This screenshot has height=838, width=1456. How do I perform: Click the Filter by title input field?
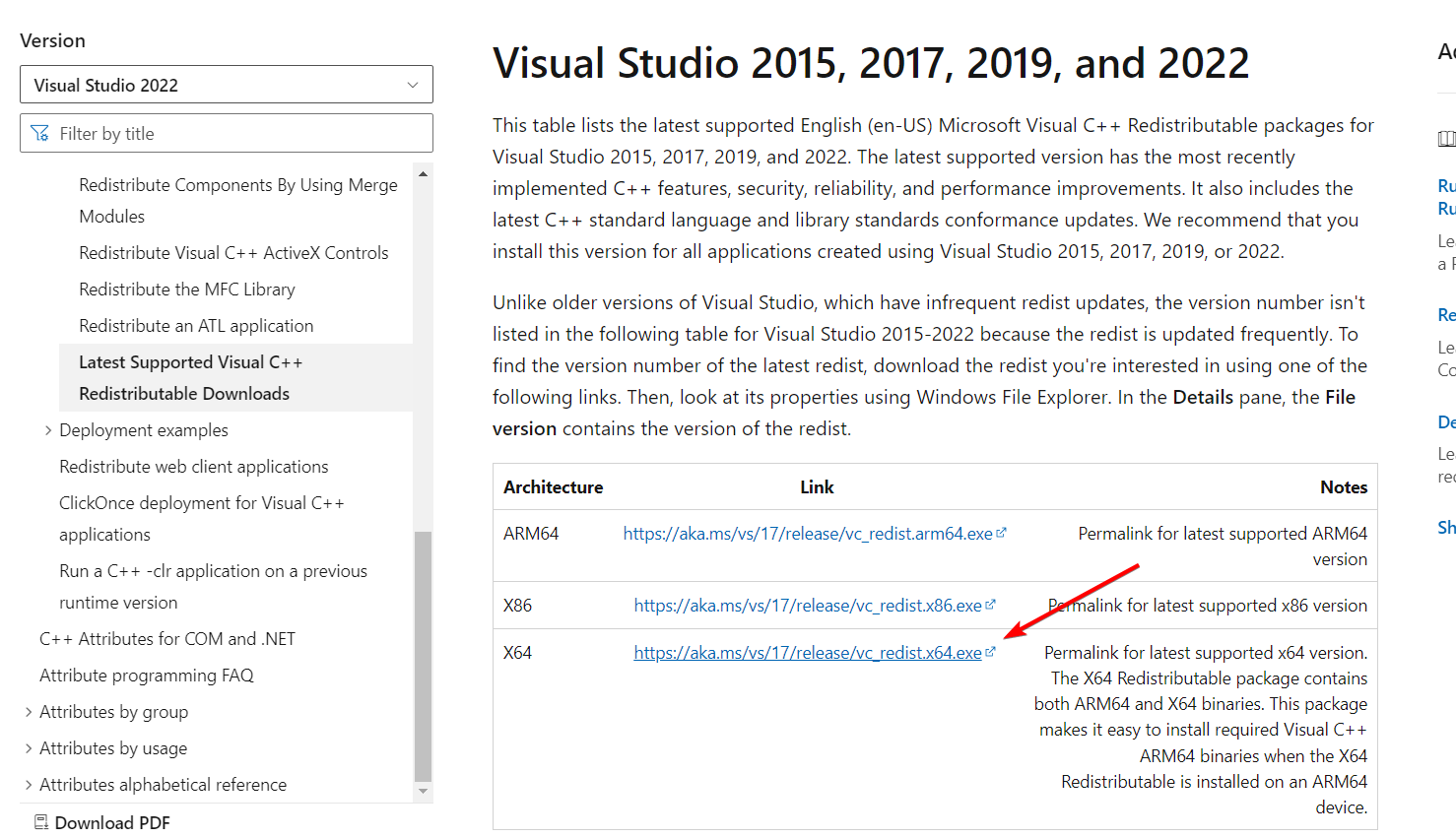[x=226, y=133]
